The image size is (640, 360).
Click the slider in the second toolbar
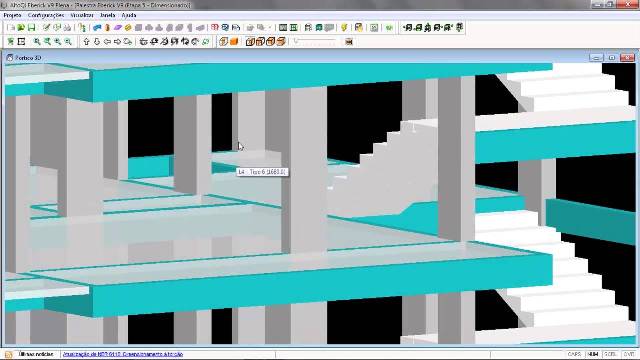pyautogui.click(x=315, y=41)
